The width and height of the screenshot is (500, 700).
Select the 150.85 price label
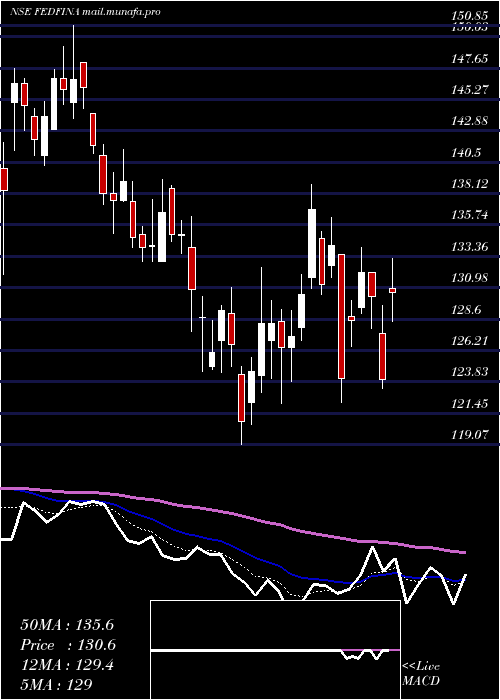pyautogui.click(x=469, y=17)
